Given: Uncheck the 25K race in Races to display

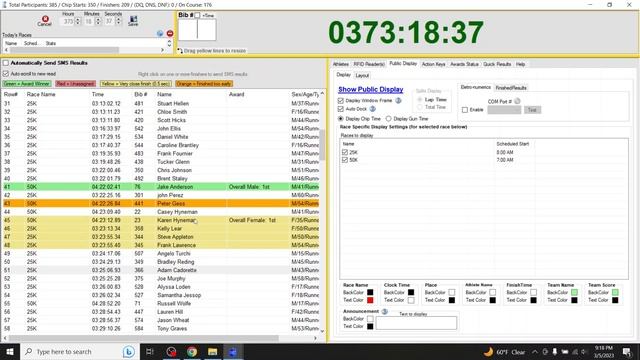Looking at the screenshot, I should (345, 152).
